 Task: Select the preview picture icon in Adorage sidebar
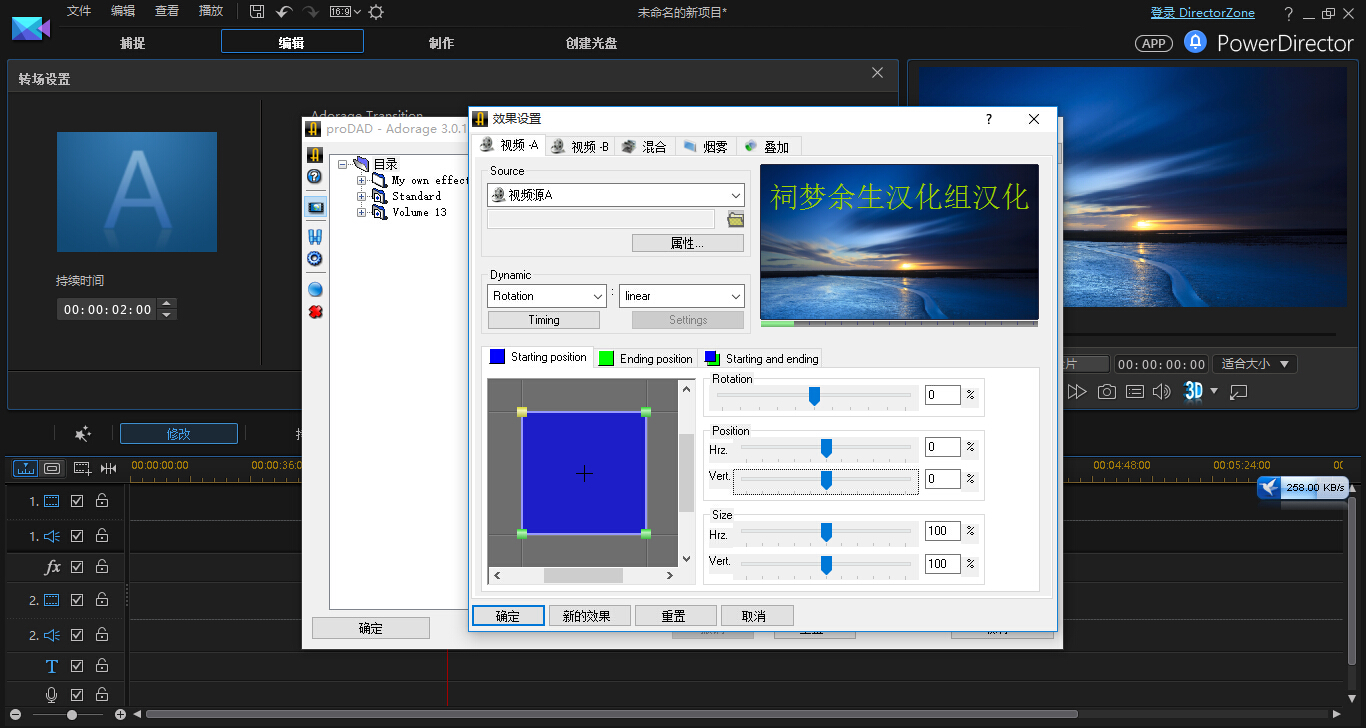314,207
